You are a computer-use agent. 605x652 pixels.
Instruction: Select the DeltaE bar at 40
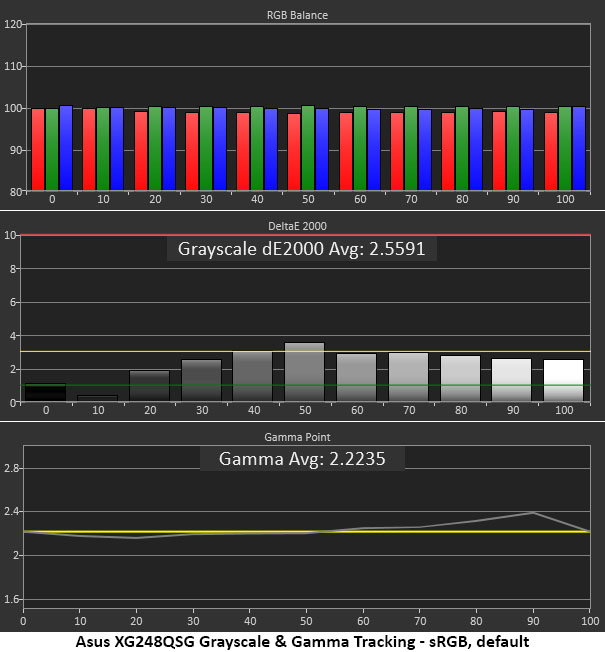(253, 376)
